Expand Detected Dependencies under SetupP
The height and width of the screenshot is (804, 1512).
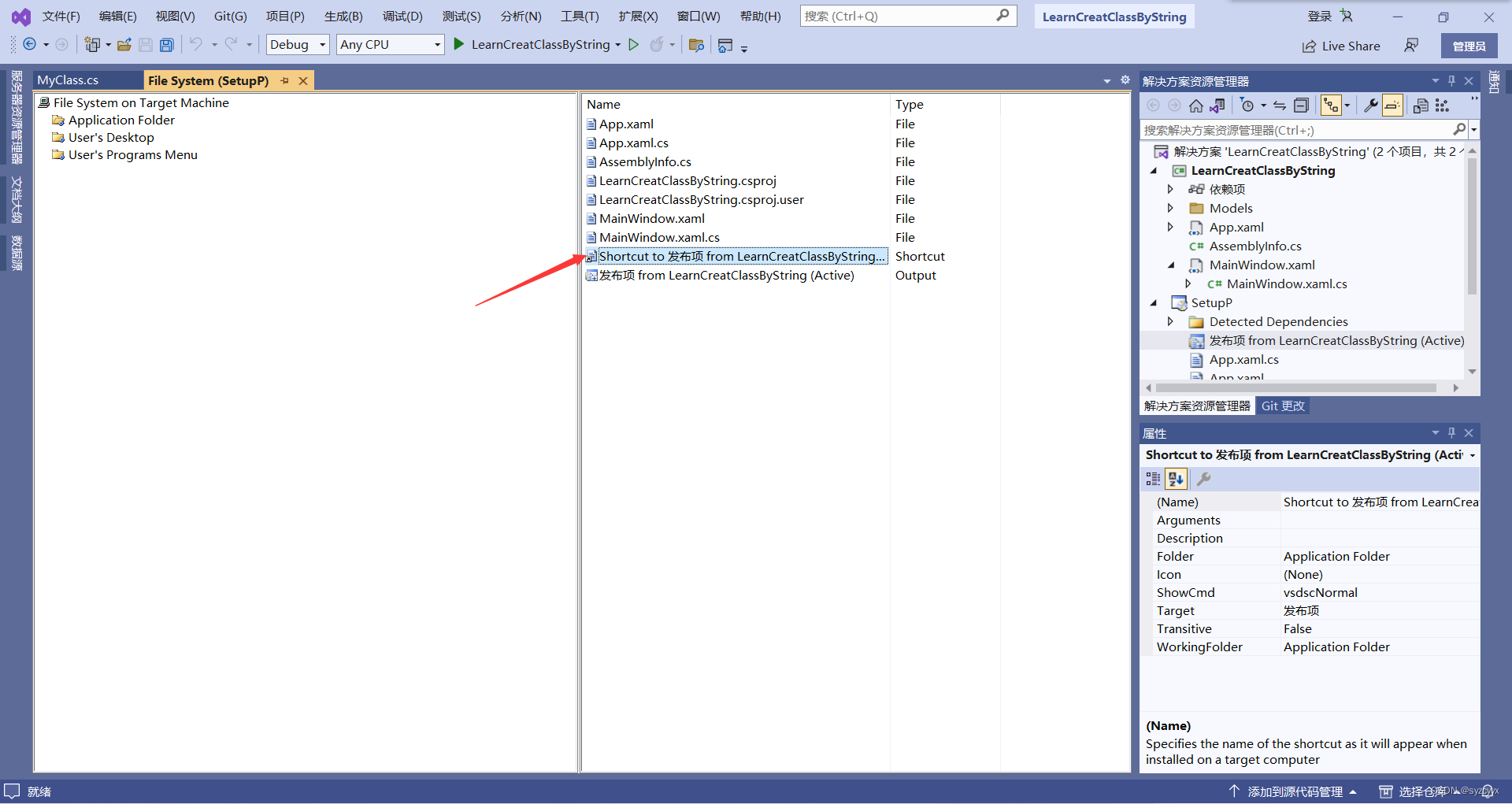coord(1170,321)
